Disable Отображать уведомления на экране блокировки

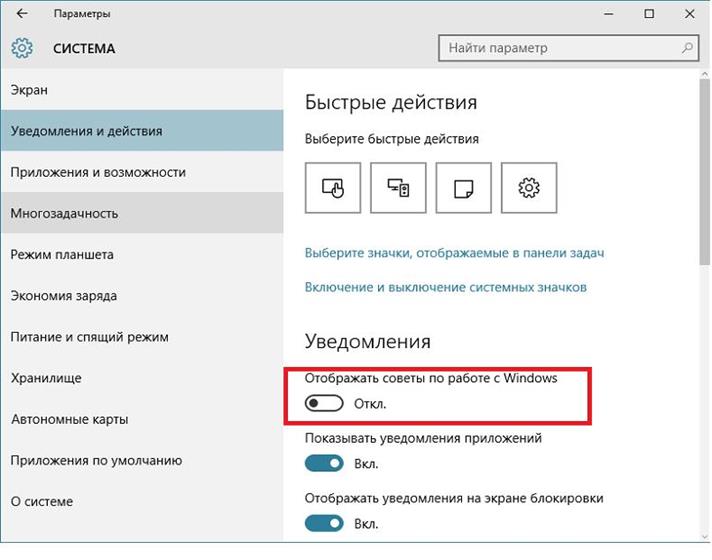click(x=324, y=523)
